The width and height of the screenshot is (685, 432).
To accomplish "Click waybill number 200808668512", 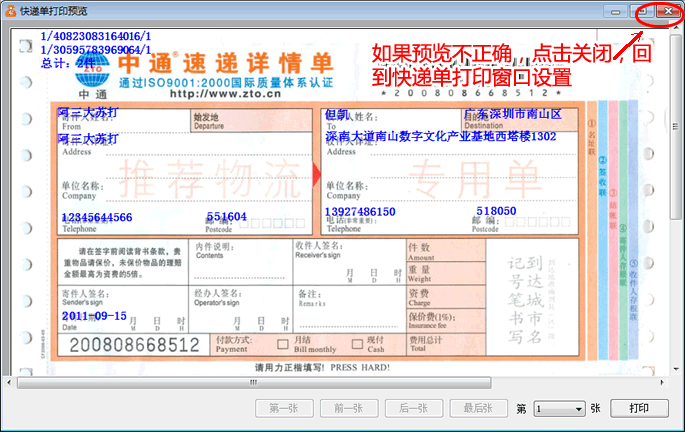I will coord(134,345).
